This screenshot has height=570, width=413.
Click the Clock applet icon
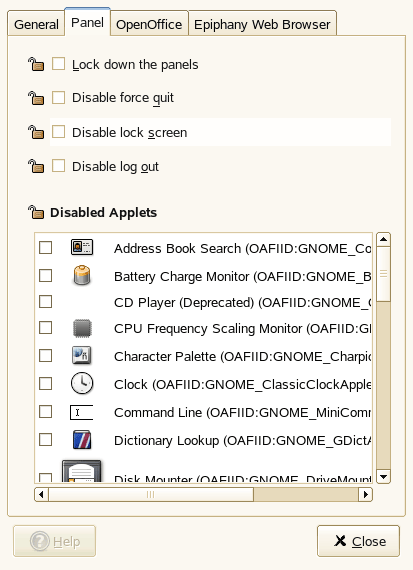(x=82, y=383)
